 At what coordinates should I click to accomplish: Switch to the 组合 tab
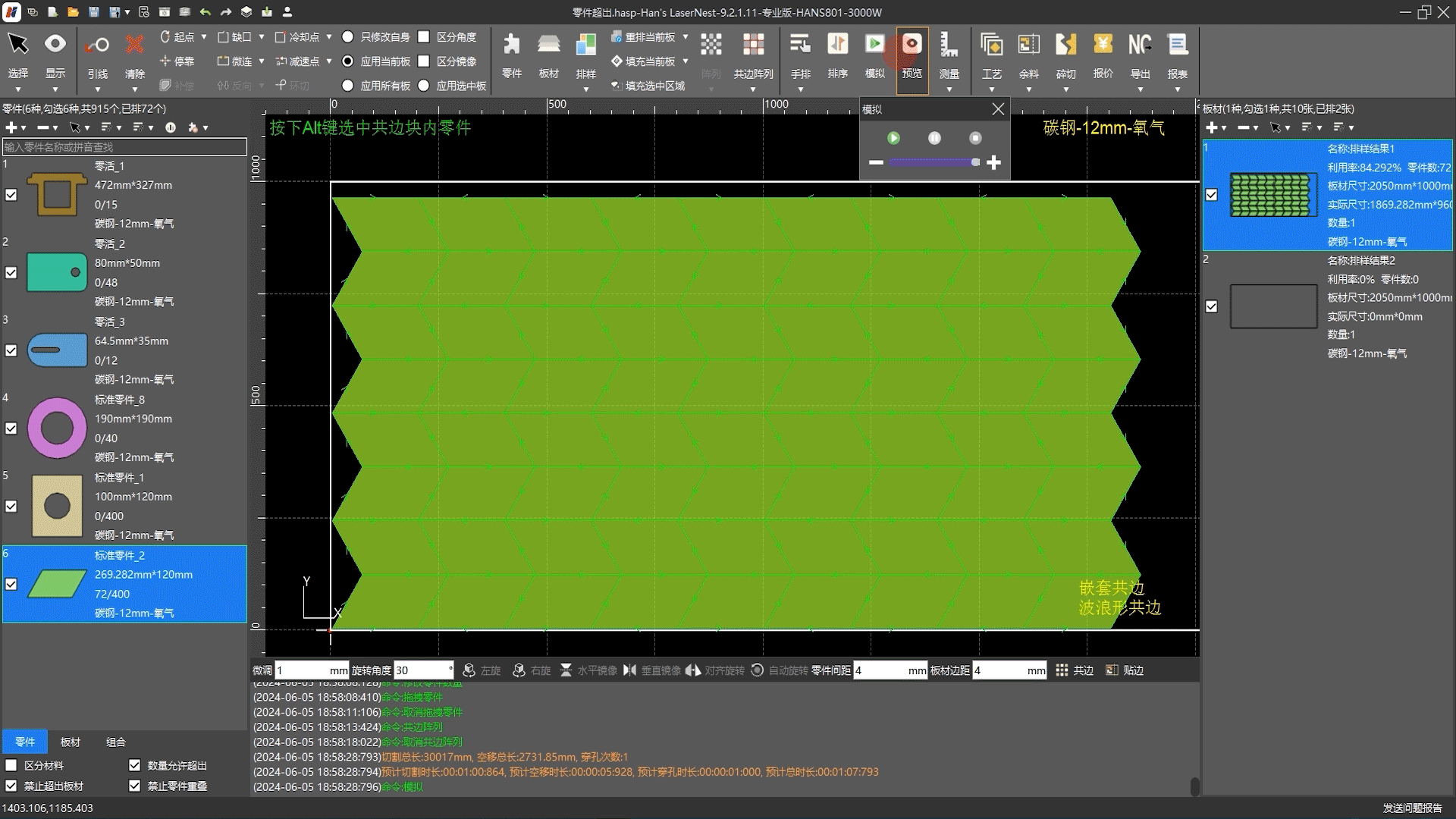point(116,742)
